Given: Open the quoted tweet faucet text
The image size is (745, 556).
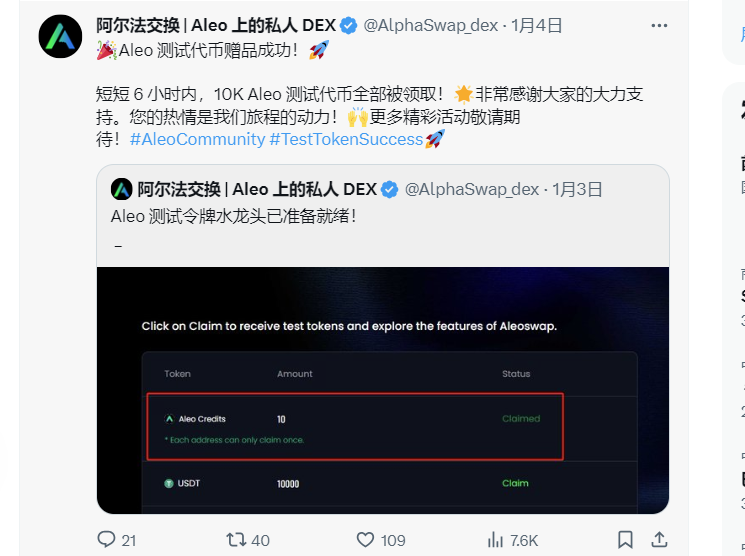Looking at the screenshot, I should [234, 216].
